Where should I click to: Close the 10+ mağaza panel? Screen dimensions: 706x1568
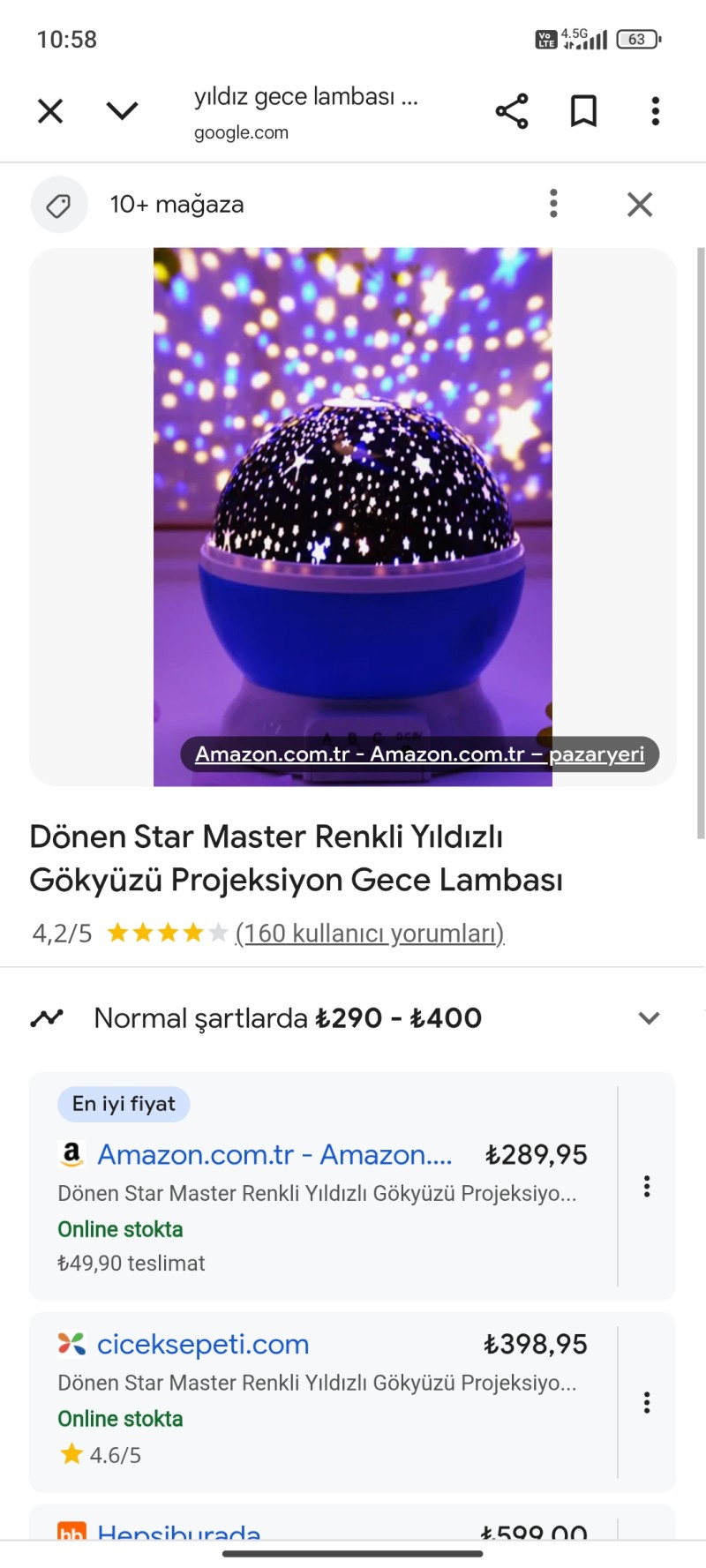[640, 205]
